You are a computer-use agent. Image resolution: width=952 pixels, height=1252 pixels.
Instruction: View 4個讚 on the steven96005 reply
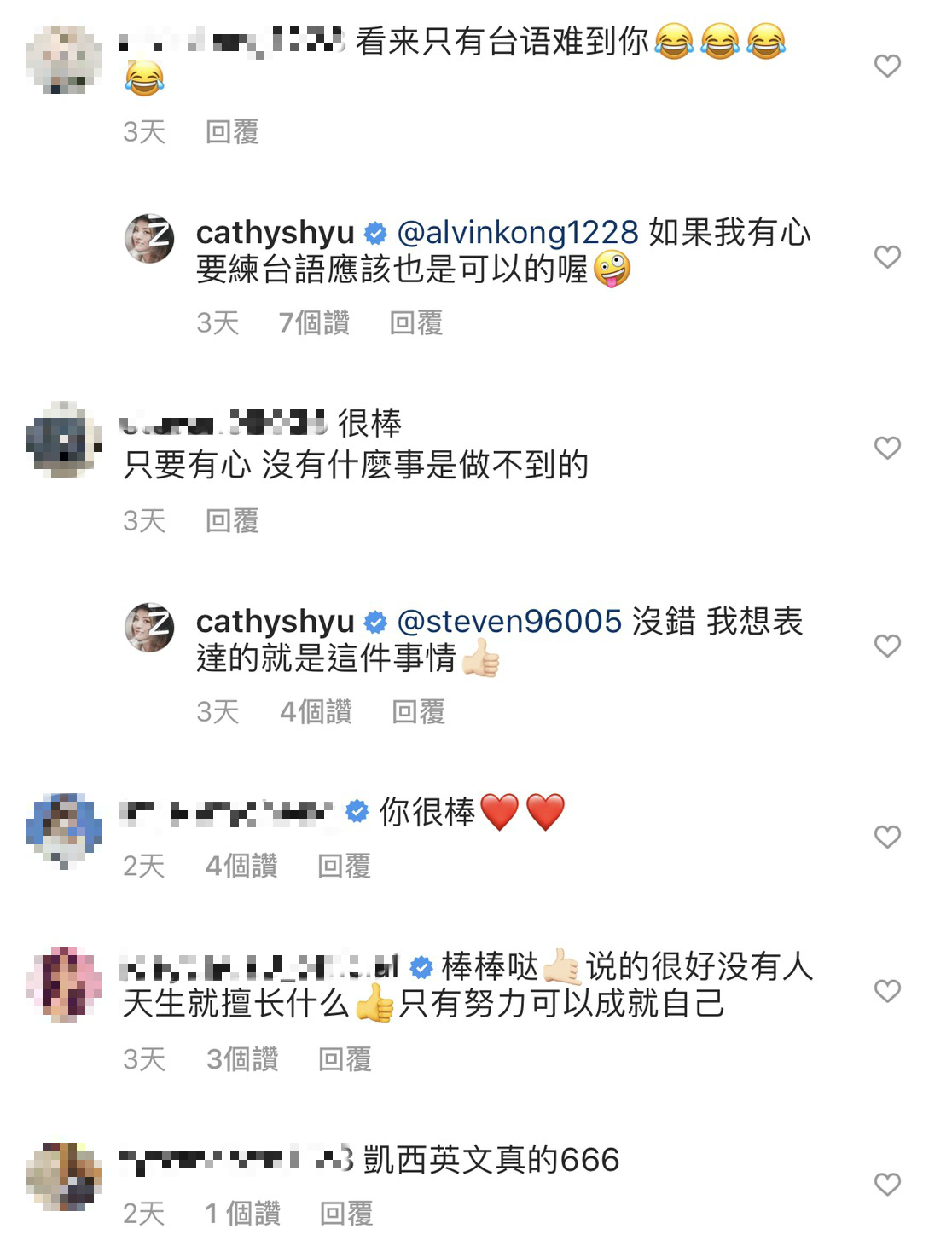click(x=316, y=711)
